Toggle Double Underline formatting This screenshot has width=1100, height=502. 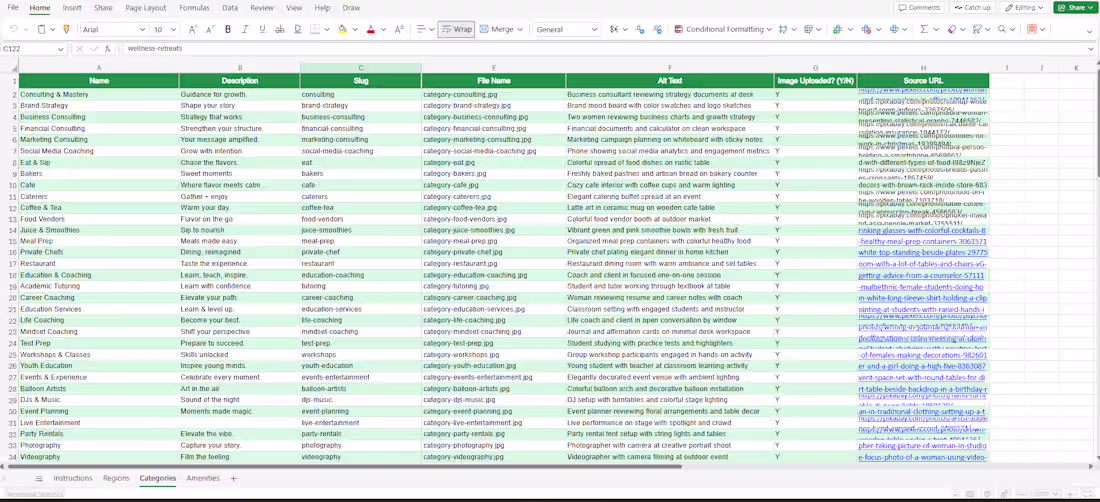(297, 29)
